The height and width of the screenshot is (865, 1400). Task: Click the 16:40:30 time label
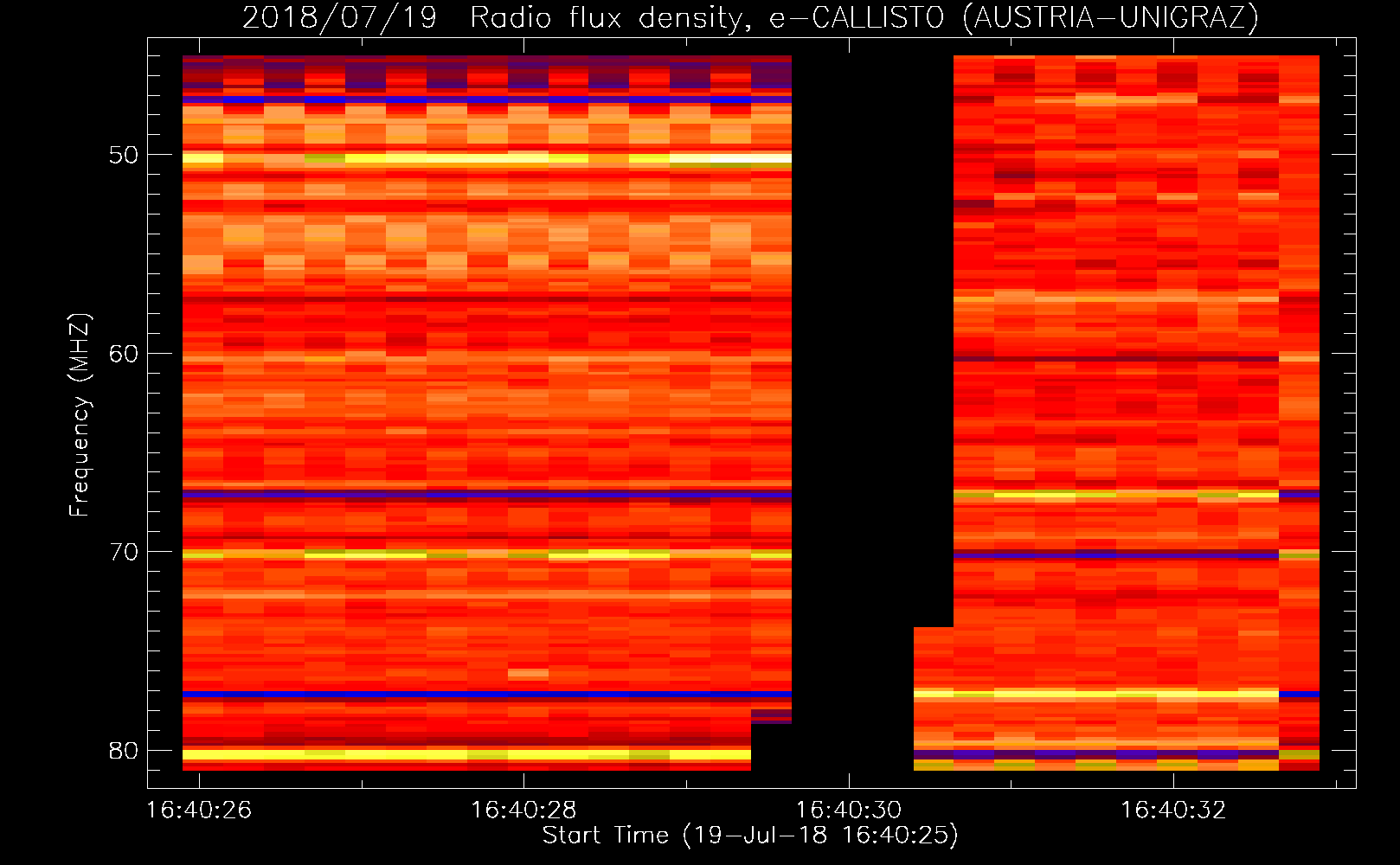[x=849, y=810]
